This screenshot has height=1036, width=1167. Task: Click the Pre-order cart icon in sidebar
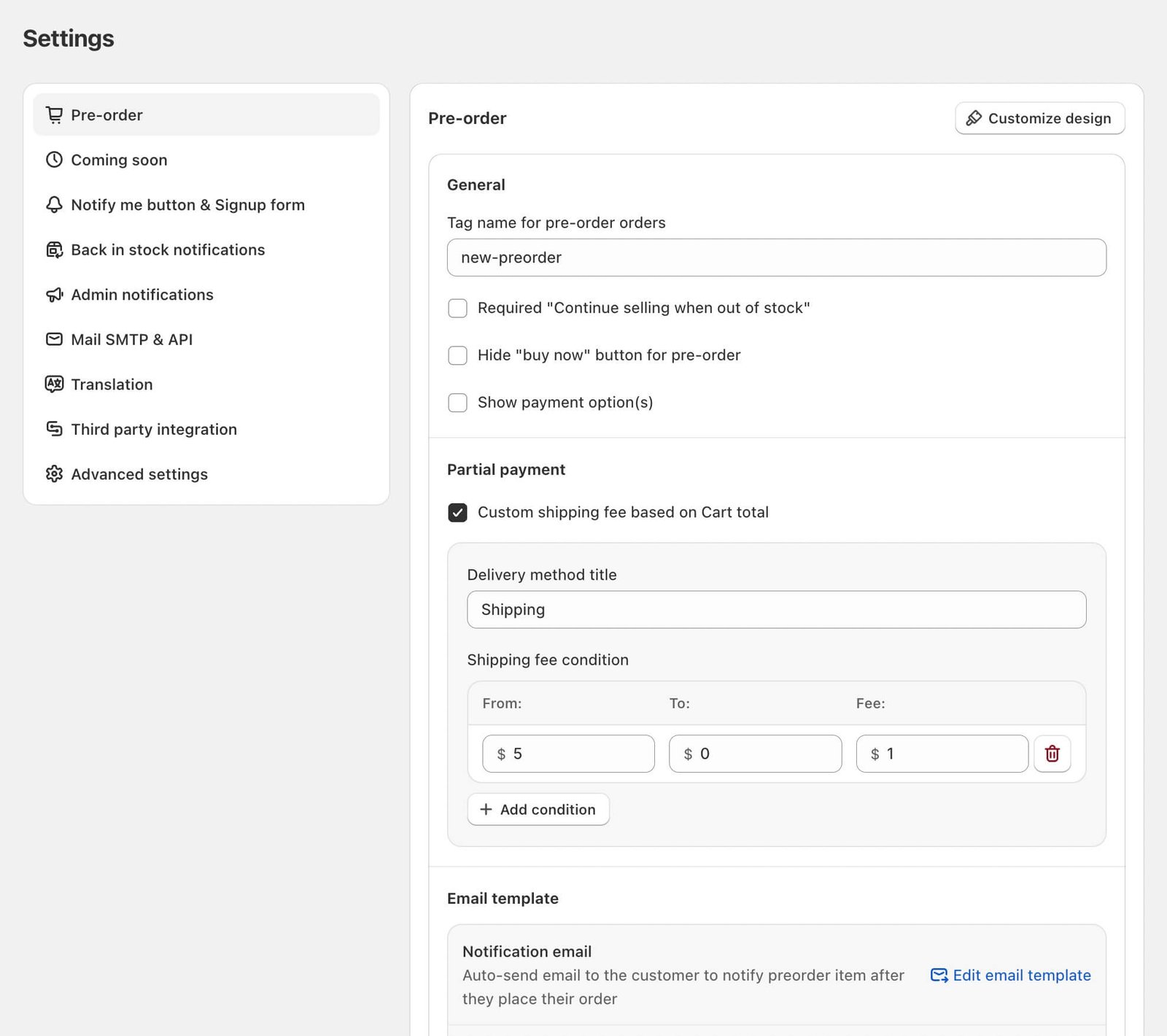[54, 115]
